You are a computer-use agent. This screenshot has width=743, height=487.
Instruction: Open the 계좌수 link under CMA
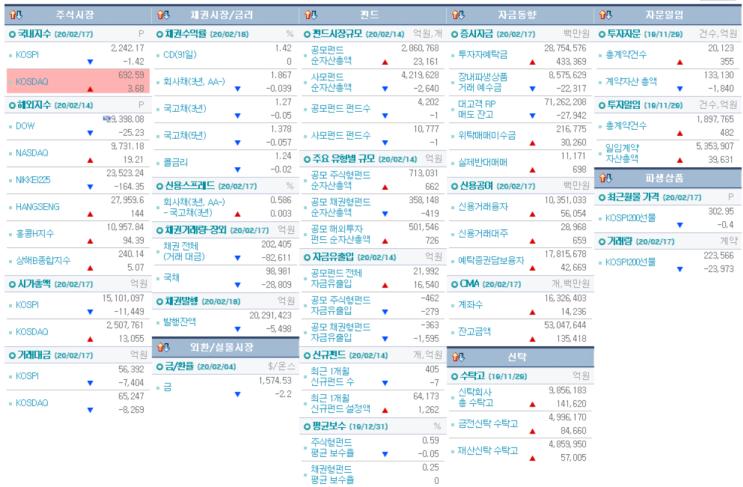(x=470, y=305)
